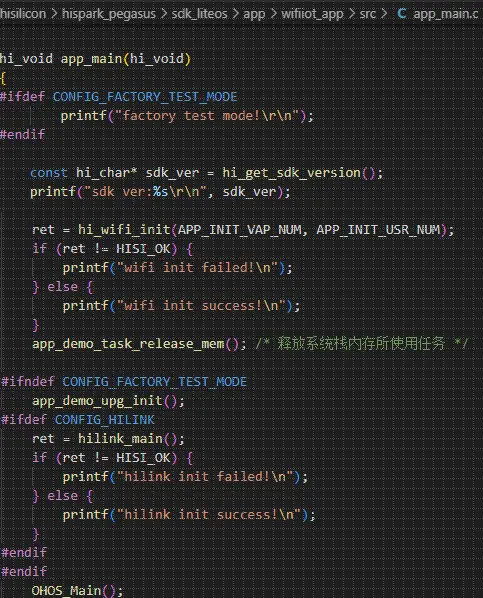Select the src breadcrumb folder

tap(367, 14)
